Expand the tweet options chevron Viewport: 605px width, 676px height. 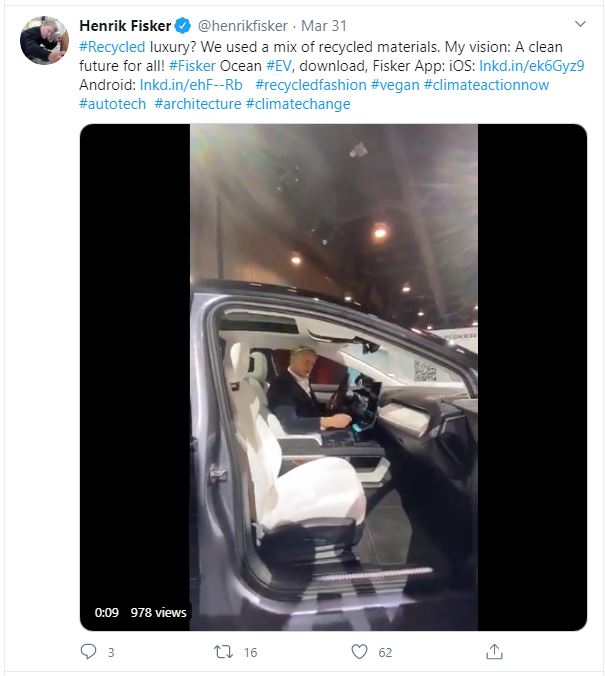click(581, 24)
